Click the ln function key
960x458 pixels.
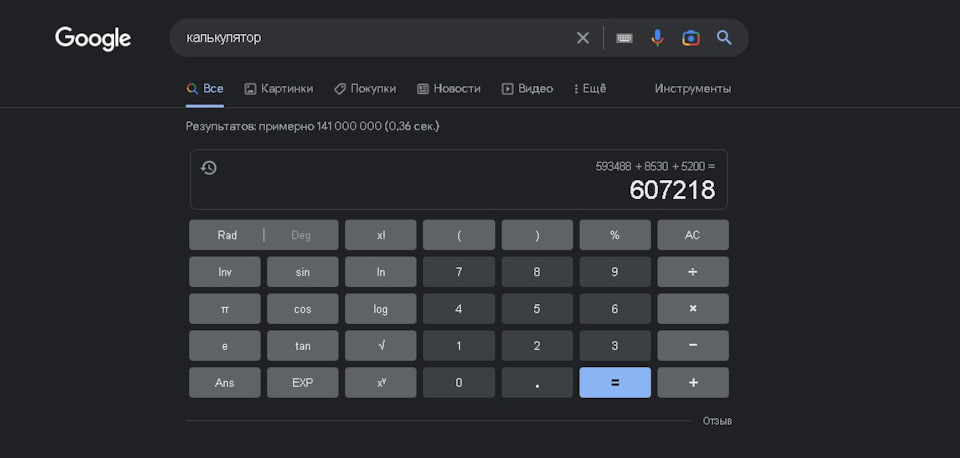pyautogui.click(x=381, y=272)
